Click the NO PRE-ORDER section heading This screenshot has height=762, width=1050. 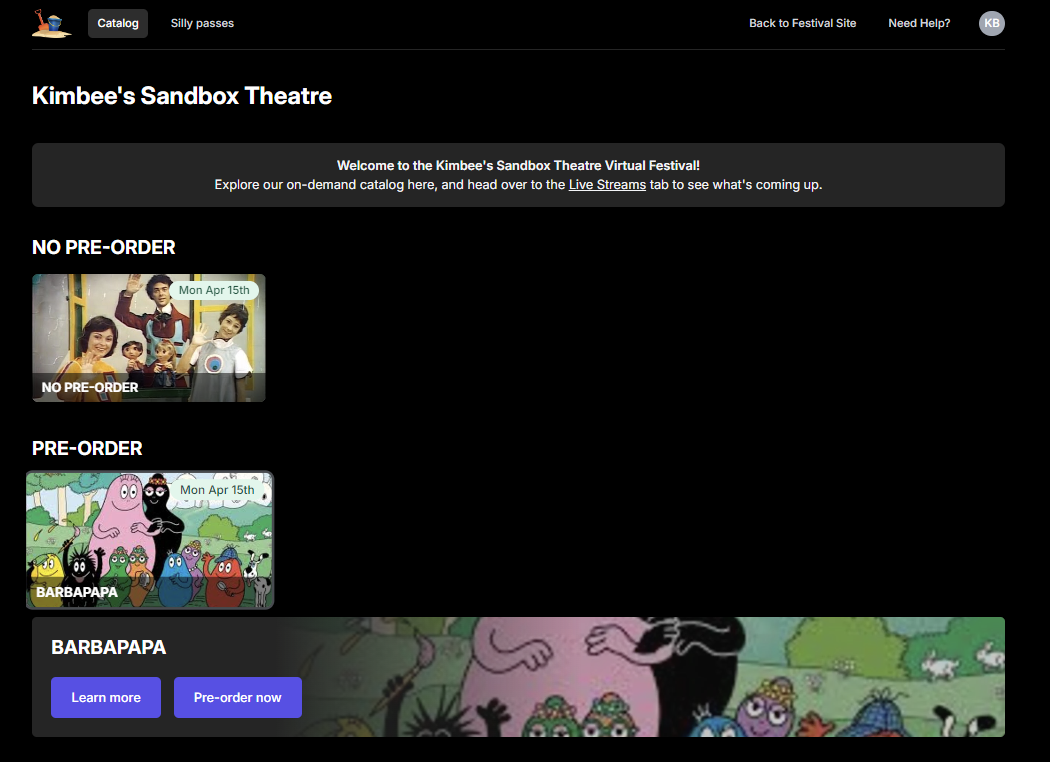tap(104, 247)
